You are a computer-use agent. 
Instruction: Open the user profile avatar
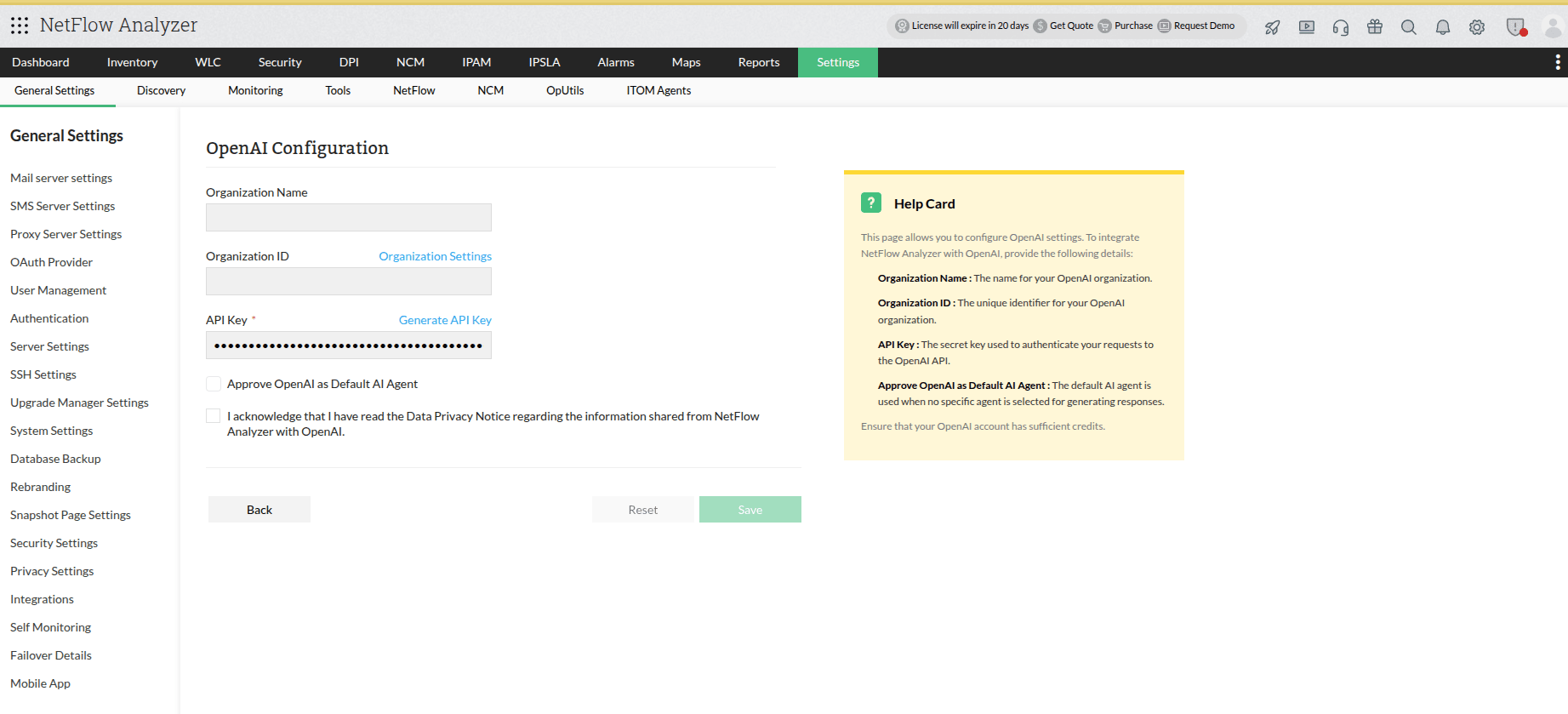tap(1553, 27)
